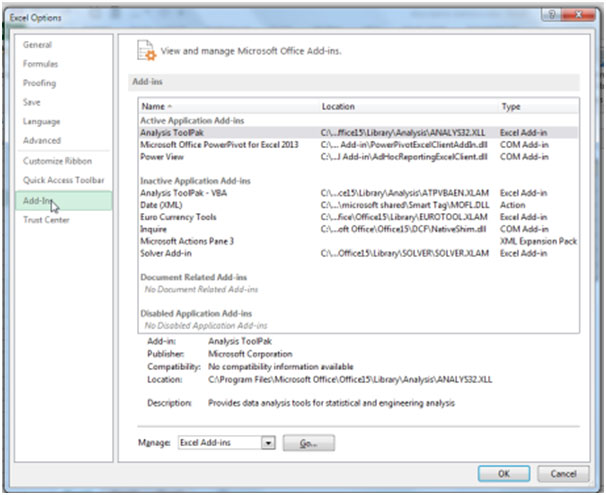
Task: Open the Manage dropdown arrow
Action: (x=268, y=443)
